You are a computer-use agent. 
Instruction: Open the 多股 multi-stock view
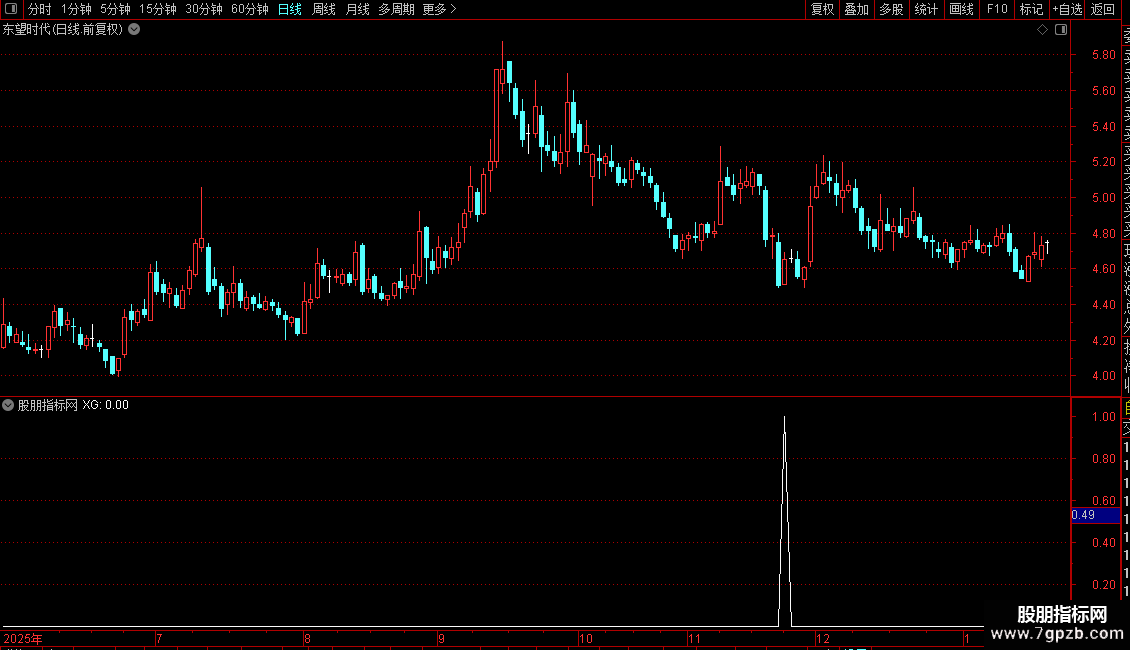(891, 9)
